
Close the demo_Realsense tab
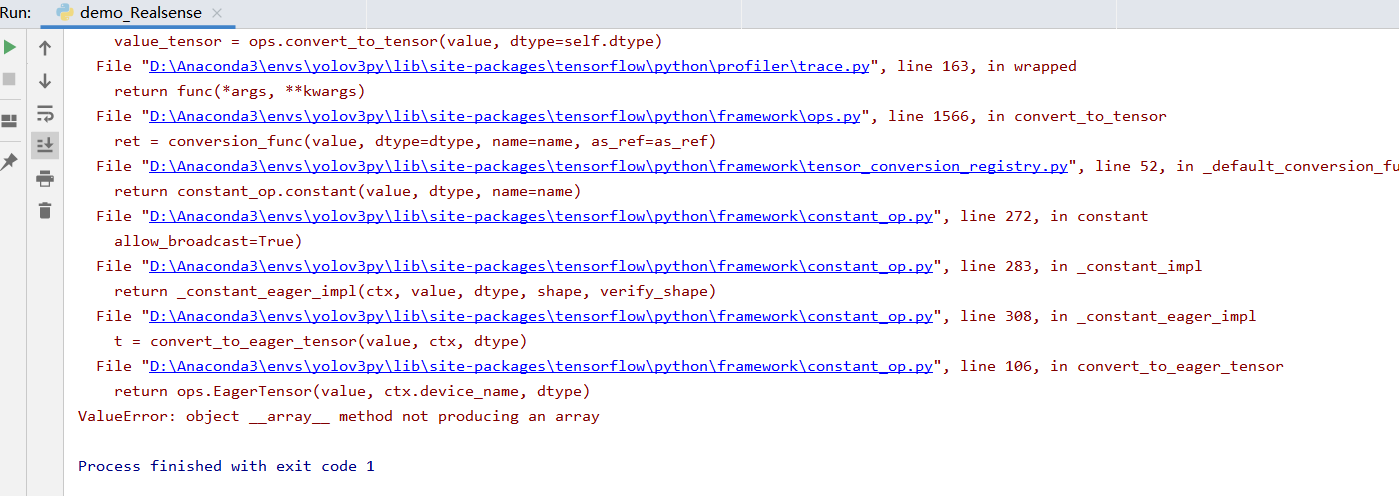tap(215, 14)
